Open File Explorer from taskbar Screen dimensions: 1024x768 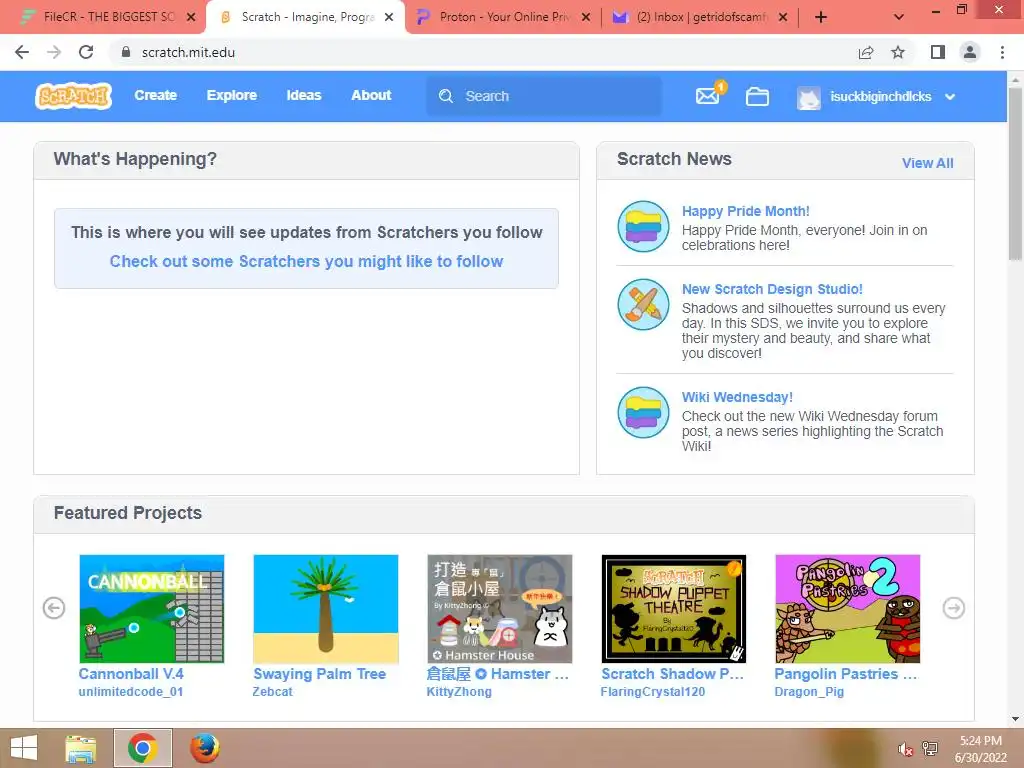81,748
